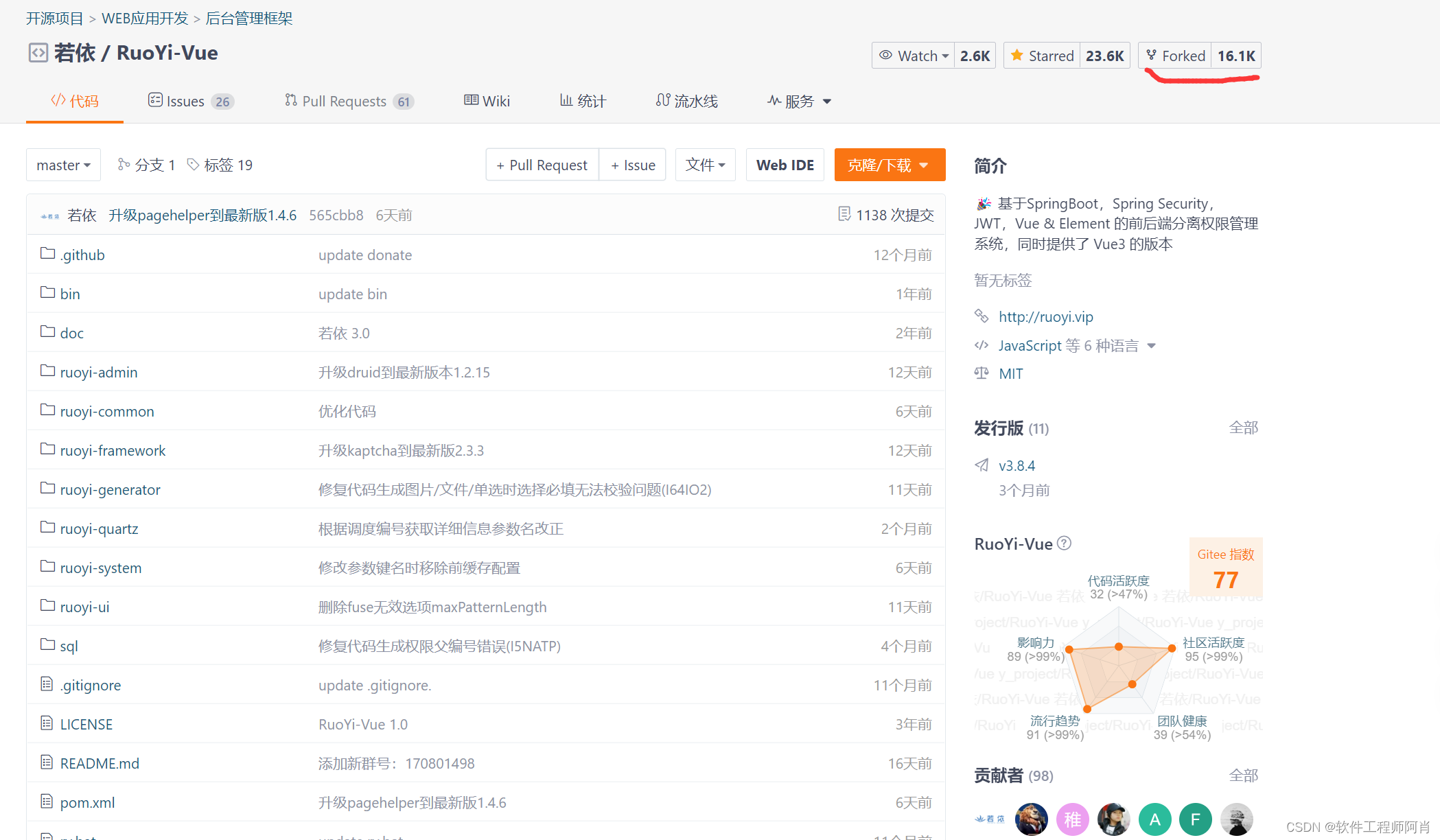Create a new Pull Request
This screenshot has width=1440, height=840.
point(541,165)
